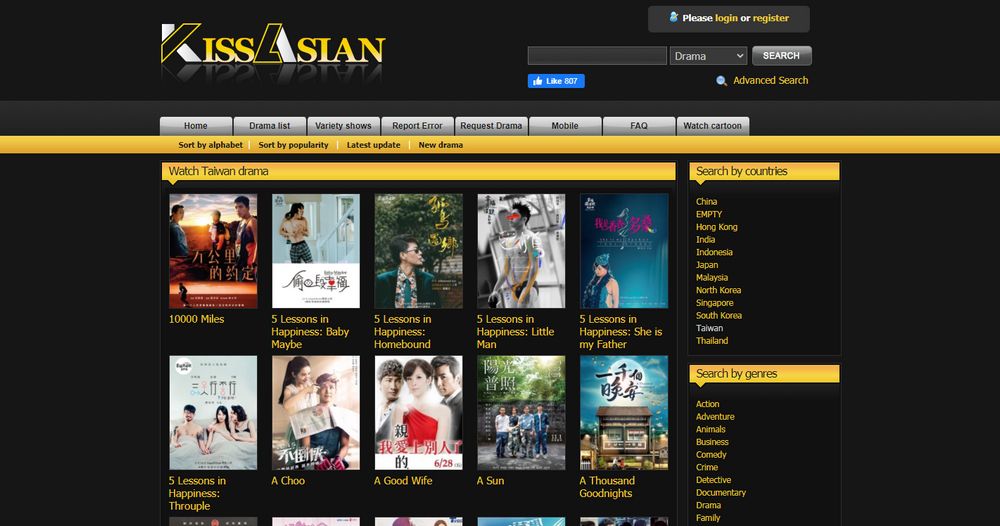
Task: Select Sort by popularity
Action: [293, 145]
